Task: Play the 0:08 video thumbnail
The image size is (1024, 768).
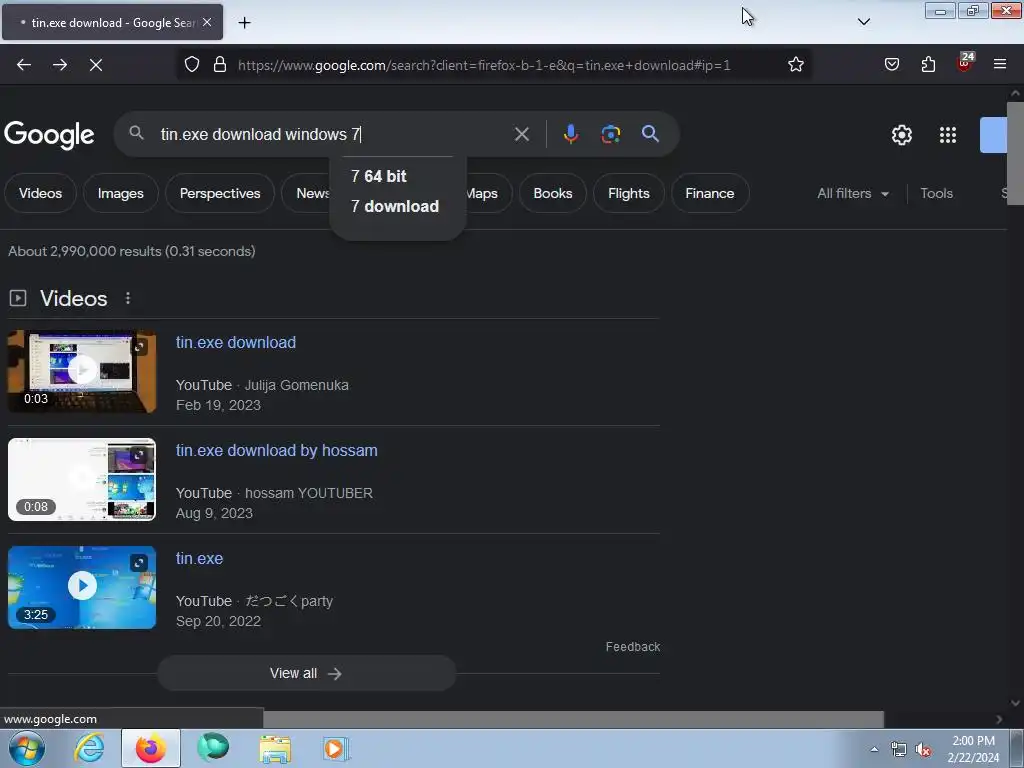Action: tap(82, 479)
